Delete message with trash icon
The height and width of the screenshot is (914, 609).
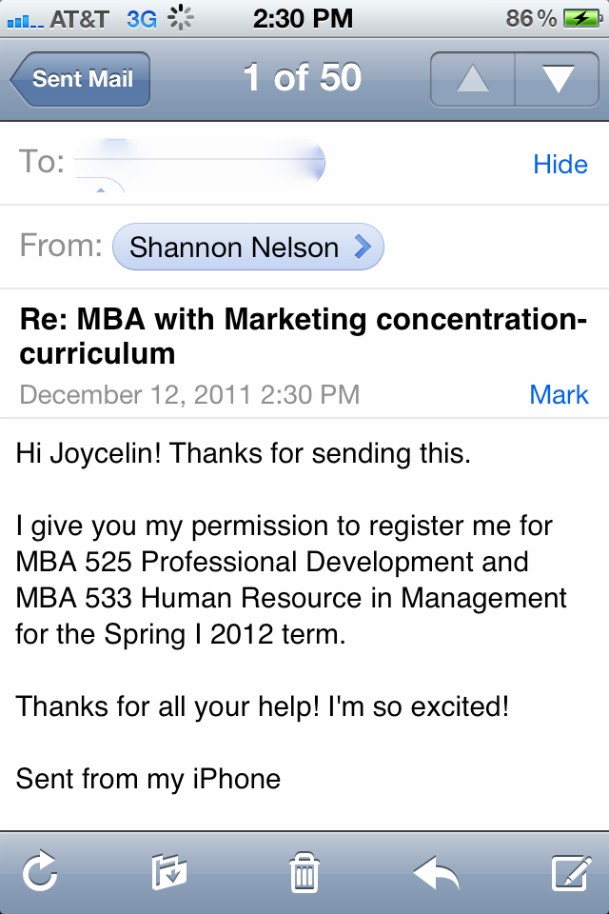(x=304, y=873)
